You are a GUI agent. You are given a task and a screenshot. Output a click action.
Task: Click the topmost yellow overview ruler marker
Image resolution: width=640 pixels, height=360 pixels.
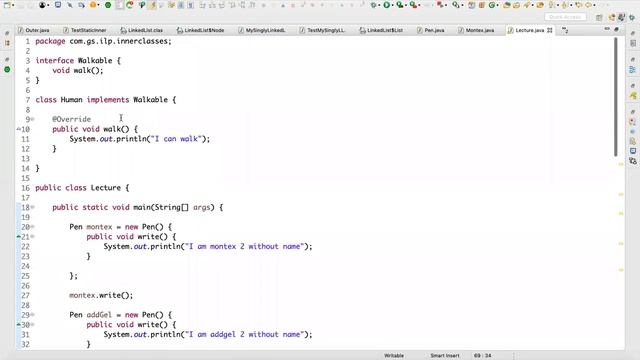[x=621, y=164]
